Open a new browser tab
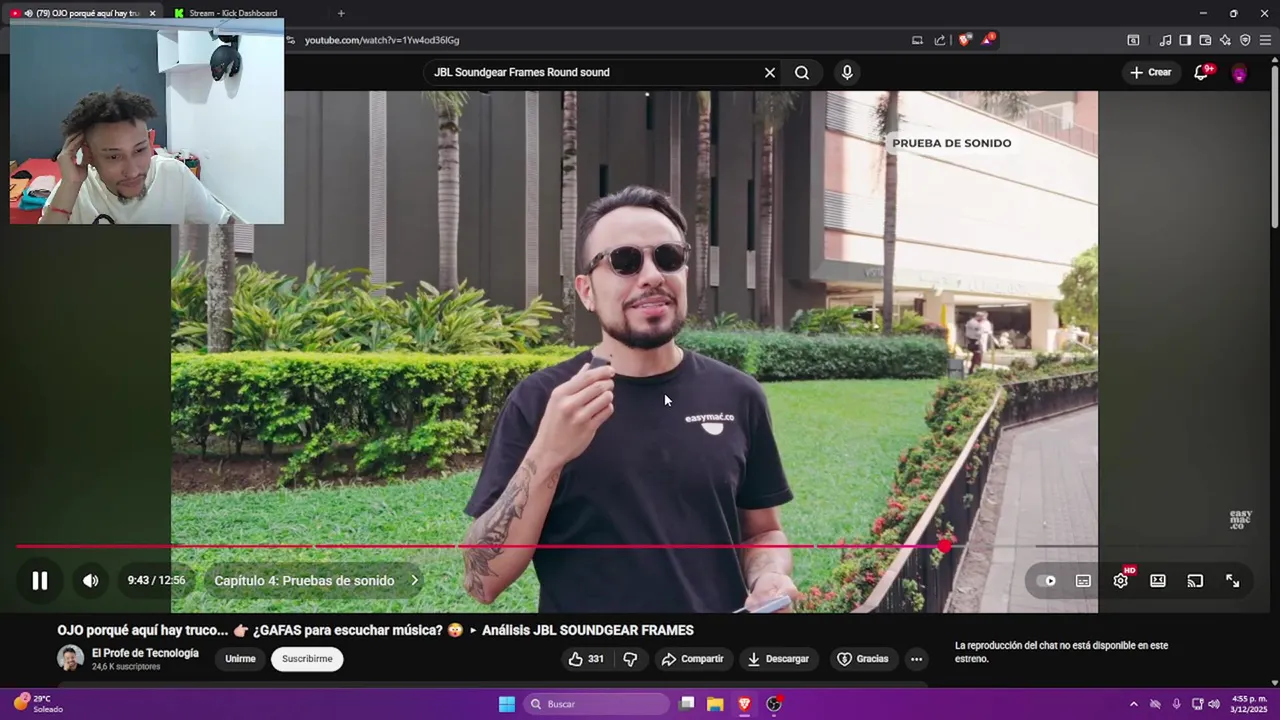 pos(341,13)
